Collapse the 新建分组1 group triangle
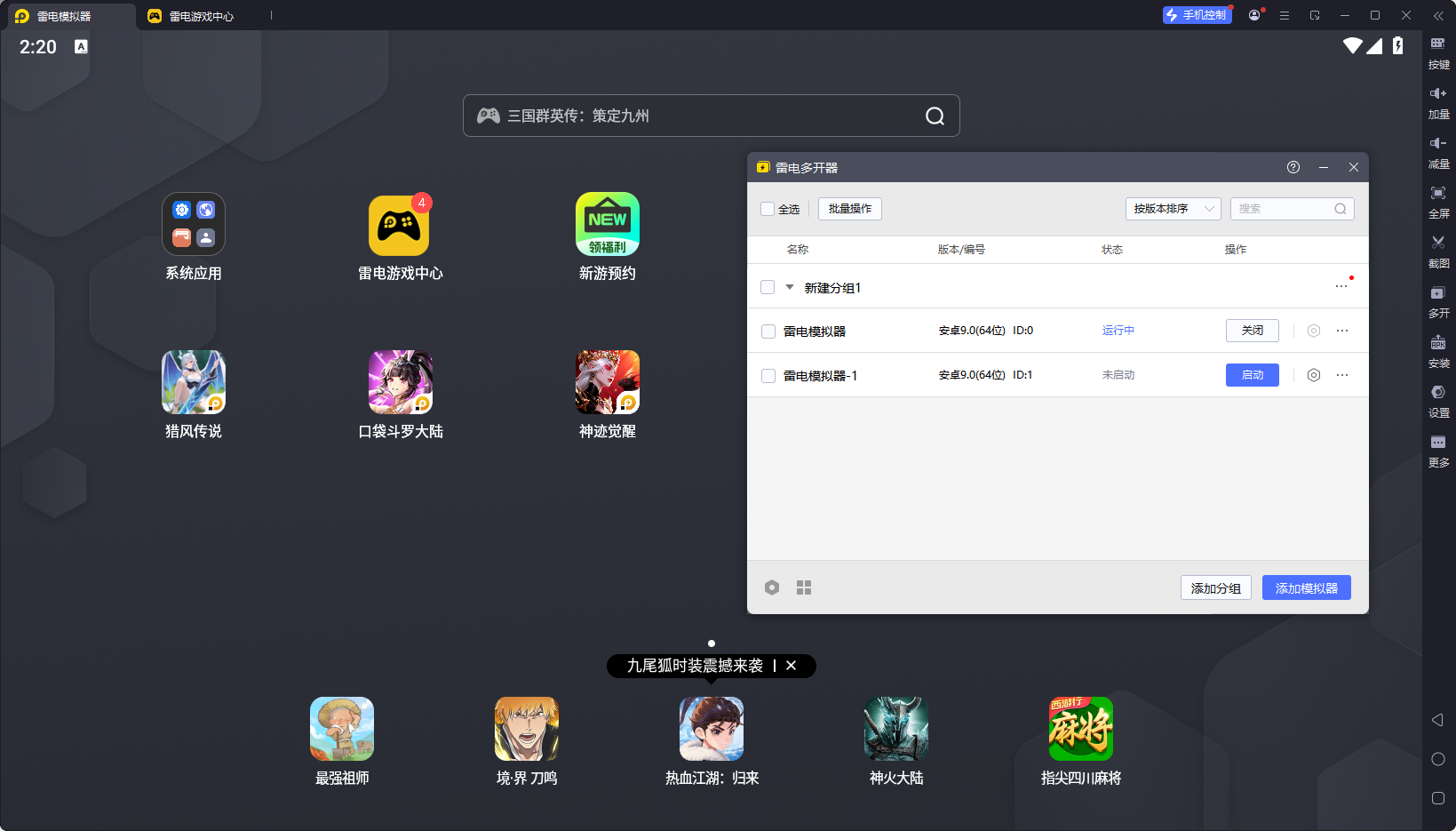1456x831 pixels. click(x=789, y=287)
